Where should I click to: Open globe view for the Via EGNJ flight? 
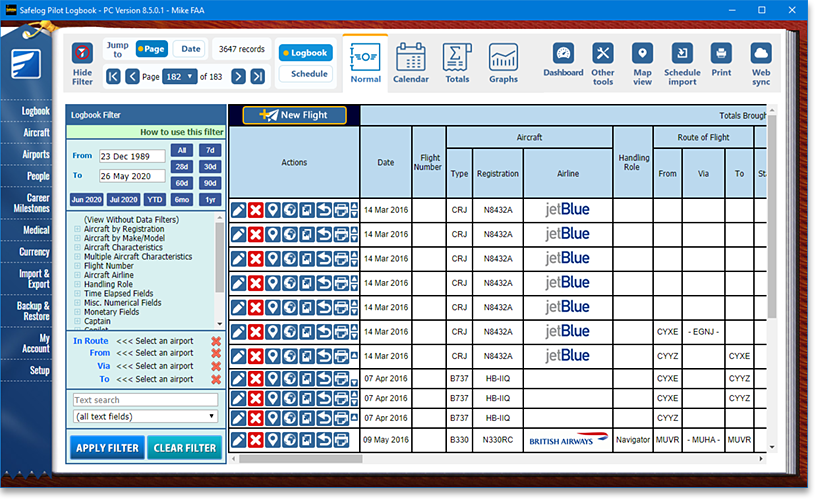click(290, 332)
